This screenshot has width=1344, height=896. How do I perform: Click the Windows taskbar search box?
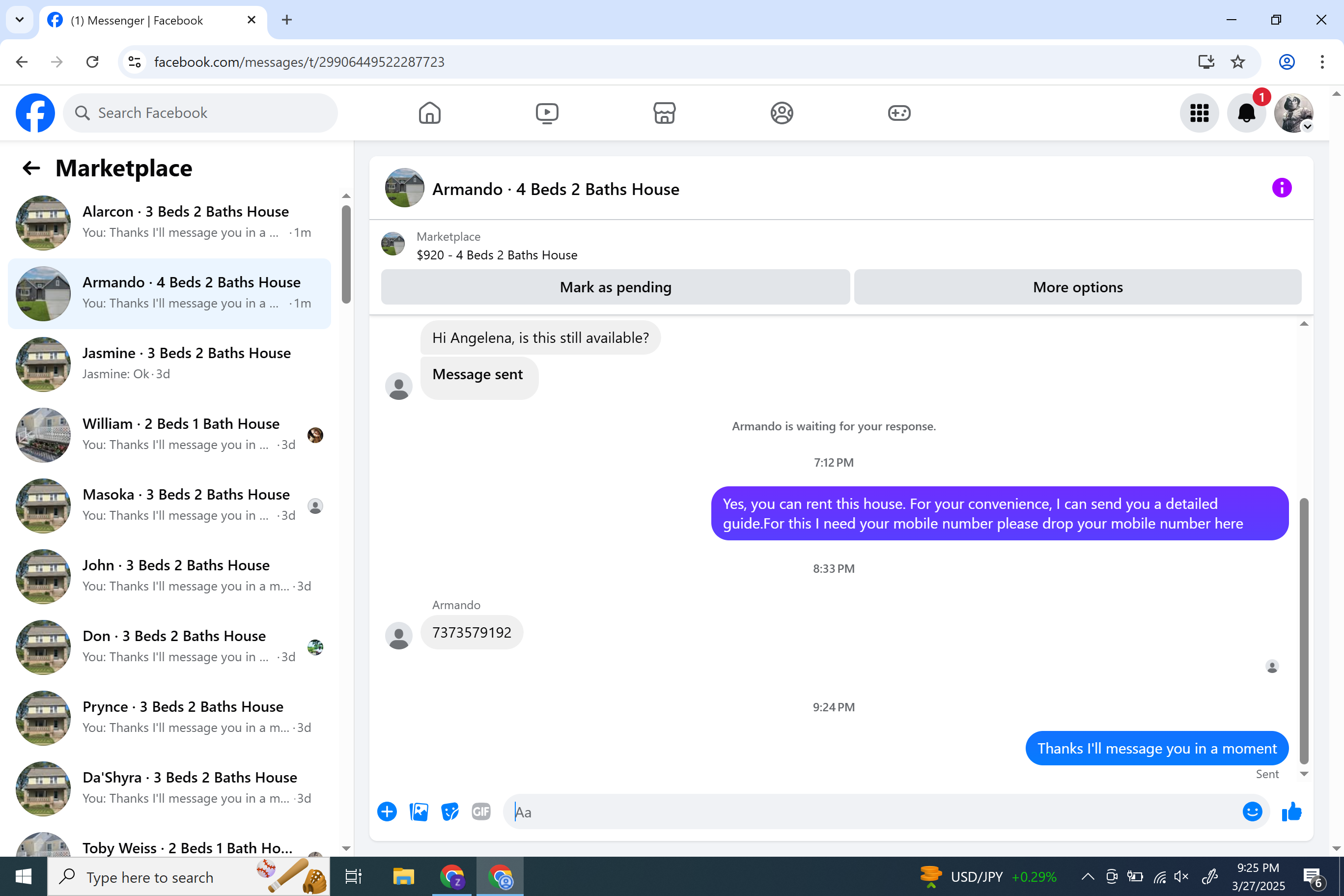tap(190, 876)
